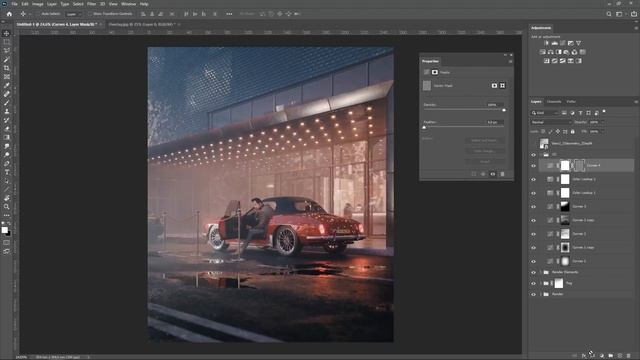The width and height of the screenshot is (640, 360).
Task: Click the more options ellipsis in options bar
Action: coord(229,14)
